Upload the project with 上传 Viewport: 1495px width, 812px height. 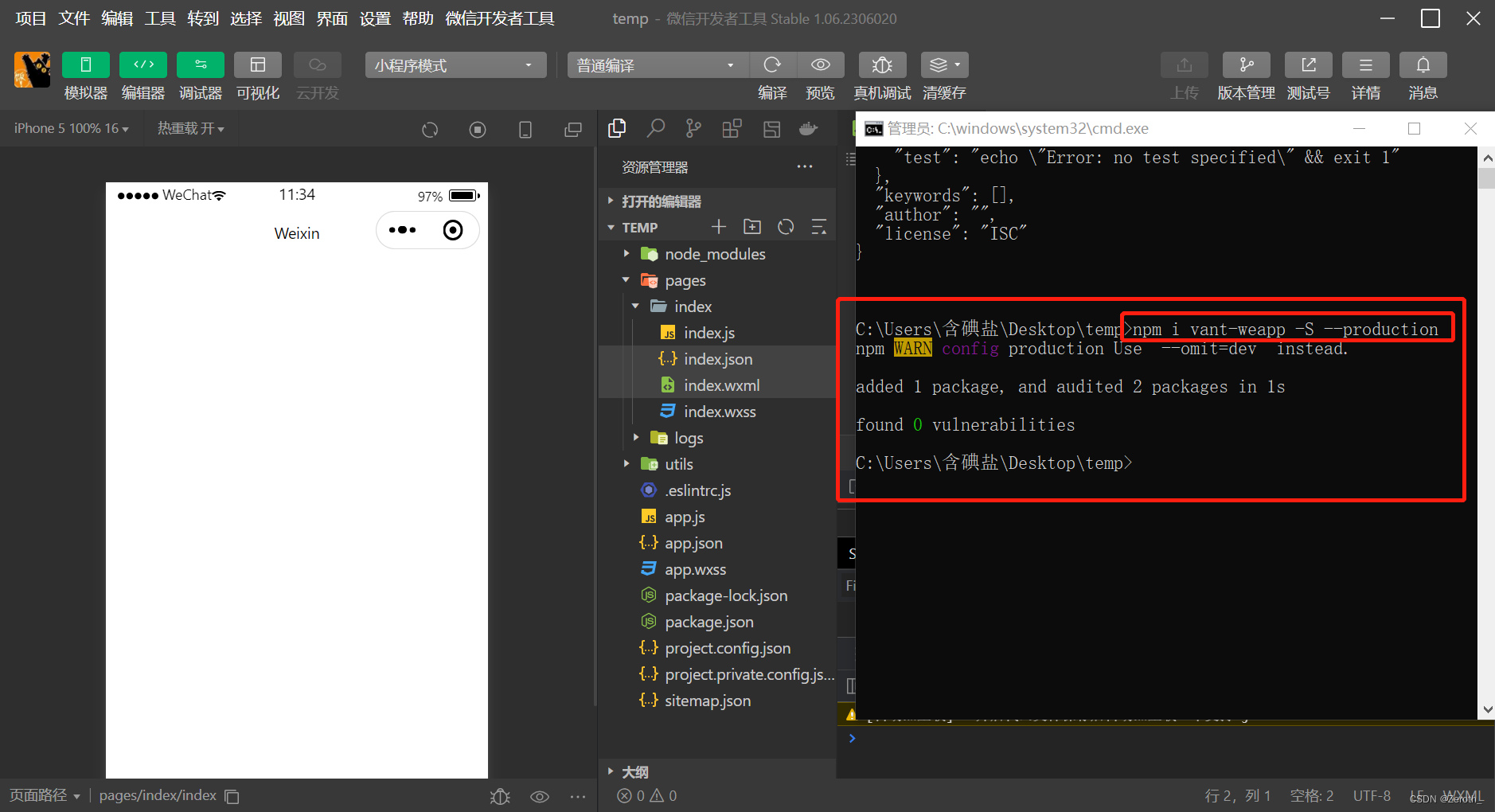(x=1184, y=76)
